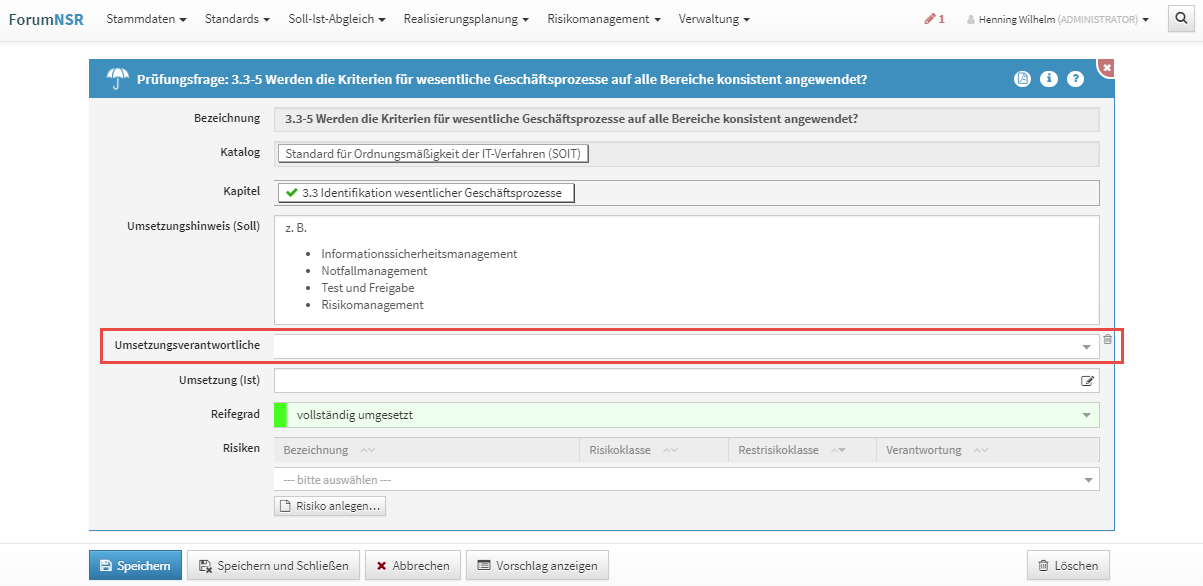Screen dimensions: 1203x586
Task: Click the Löschen button
Action: point(1068,565)
